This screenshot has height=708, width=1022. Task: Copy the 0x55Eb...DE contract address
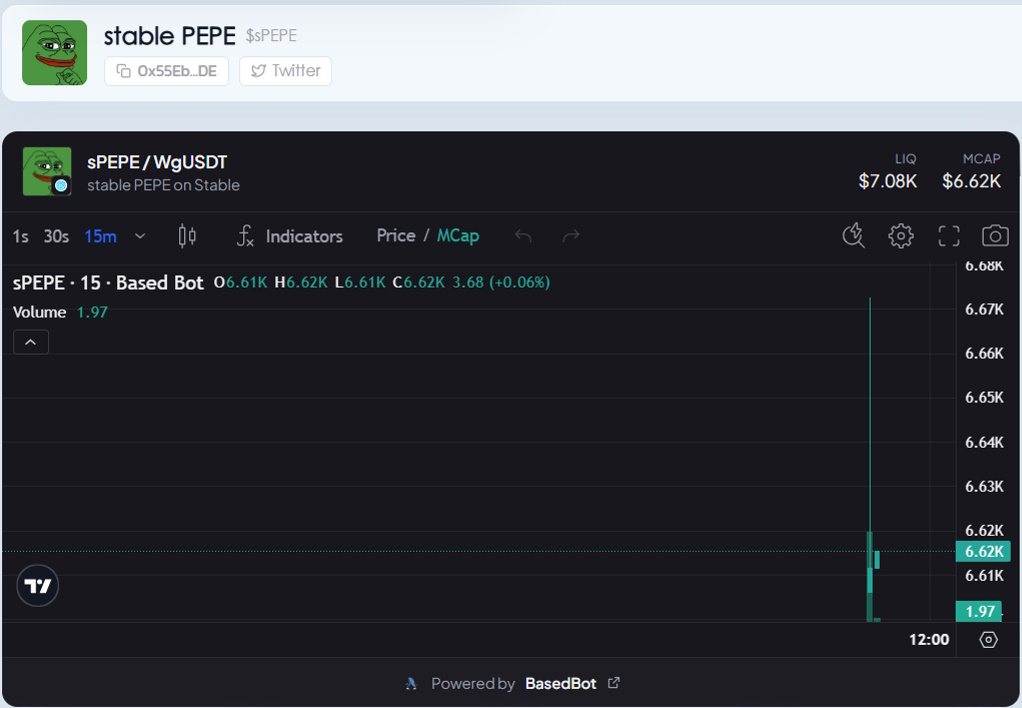pos(166,71)
